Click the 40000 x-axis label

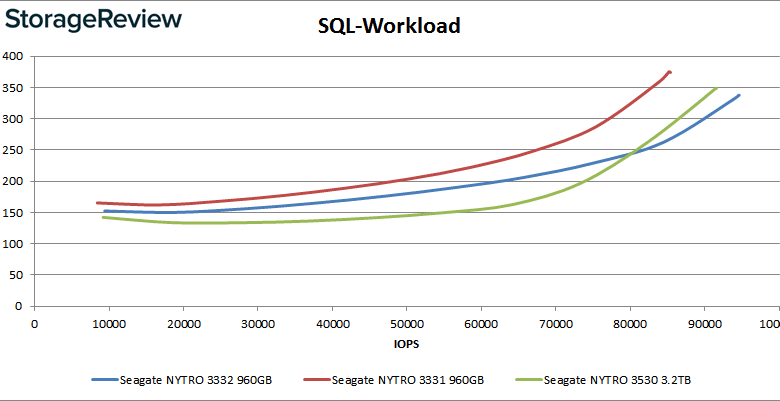332,324
